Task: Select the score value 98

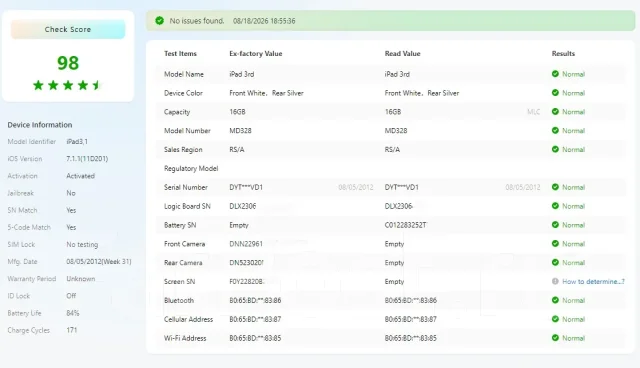Action: click(x=68, y=63)
